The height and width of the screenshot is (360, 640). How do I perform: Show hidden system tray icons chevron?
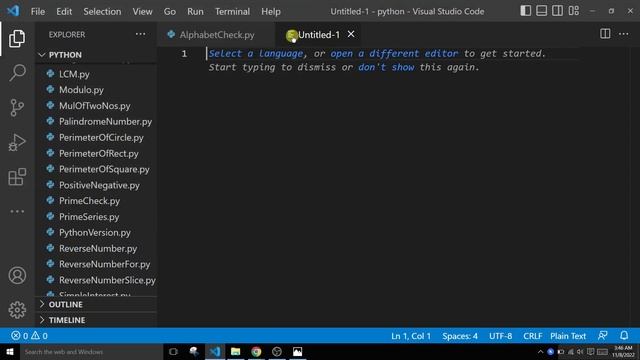(x=540, y=352)
